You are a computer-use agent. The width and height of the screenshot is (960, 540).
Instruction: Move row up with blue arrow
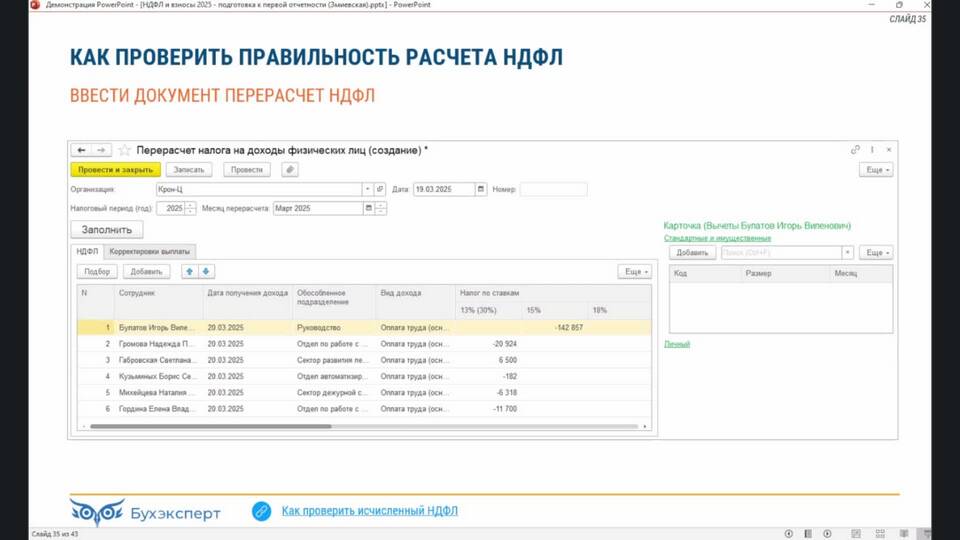coord(189,271)
